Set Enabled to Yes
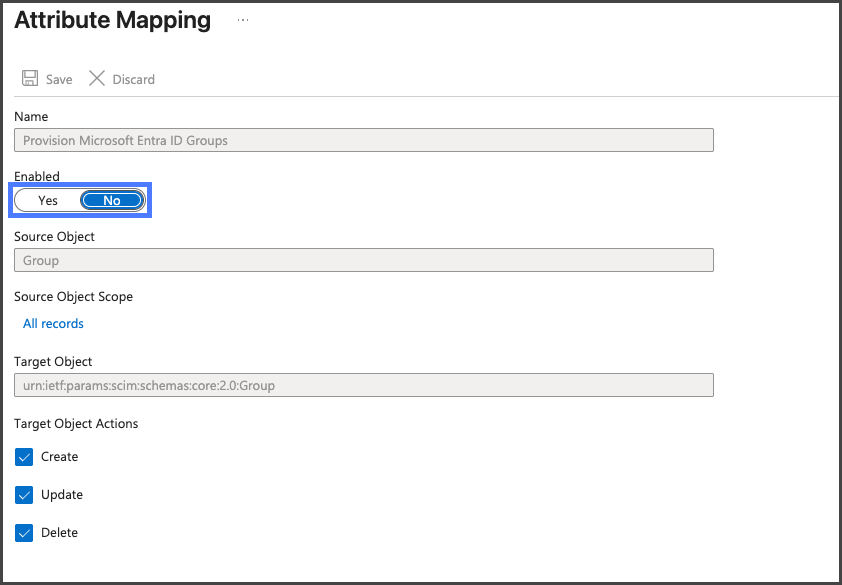Image resolution: width=842 pixels, height=585 pixels. [x=48, y=201]
